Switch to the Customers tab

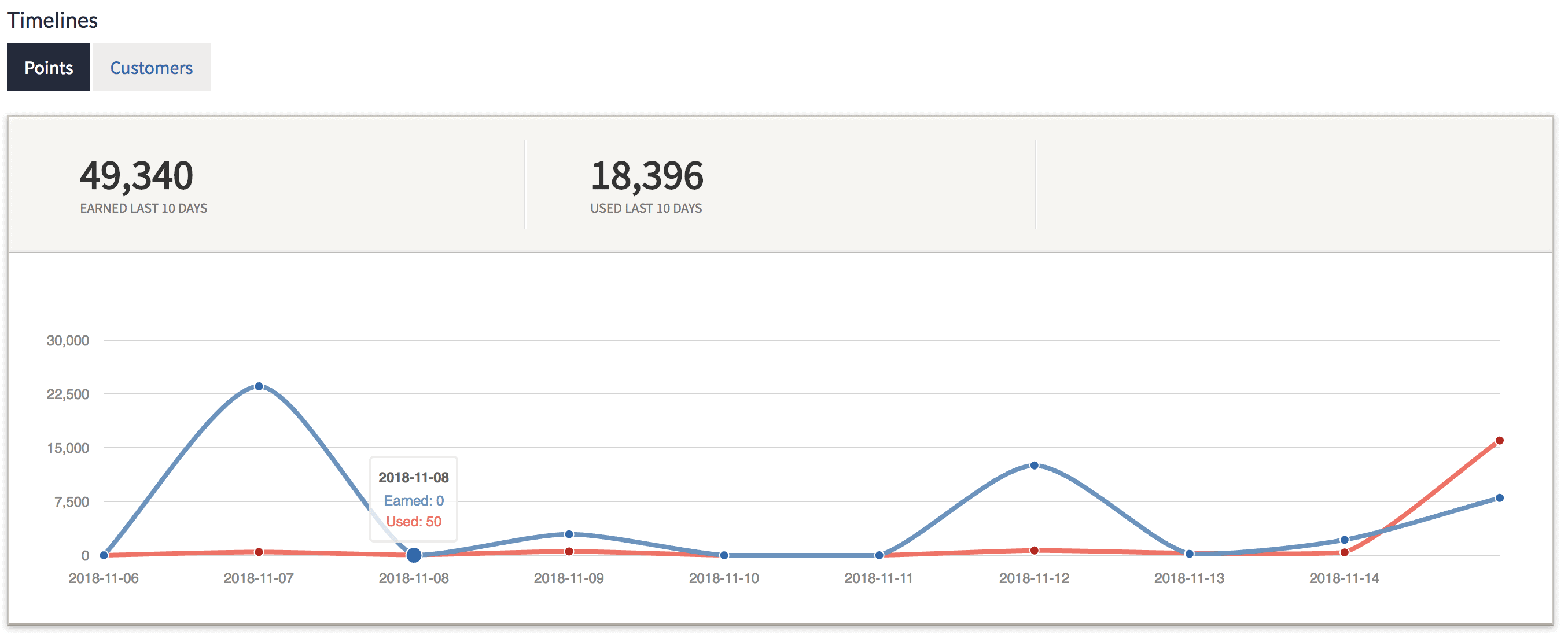click(x=151, y=68)
